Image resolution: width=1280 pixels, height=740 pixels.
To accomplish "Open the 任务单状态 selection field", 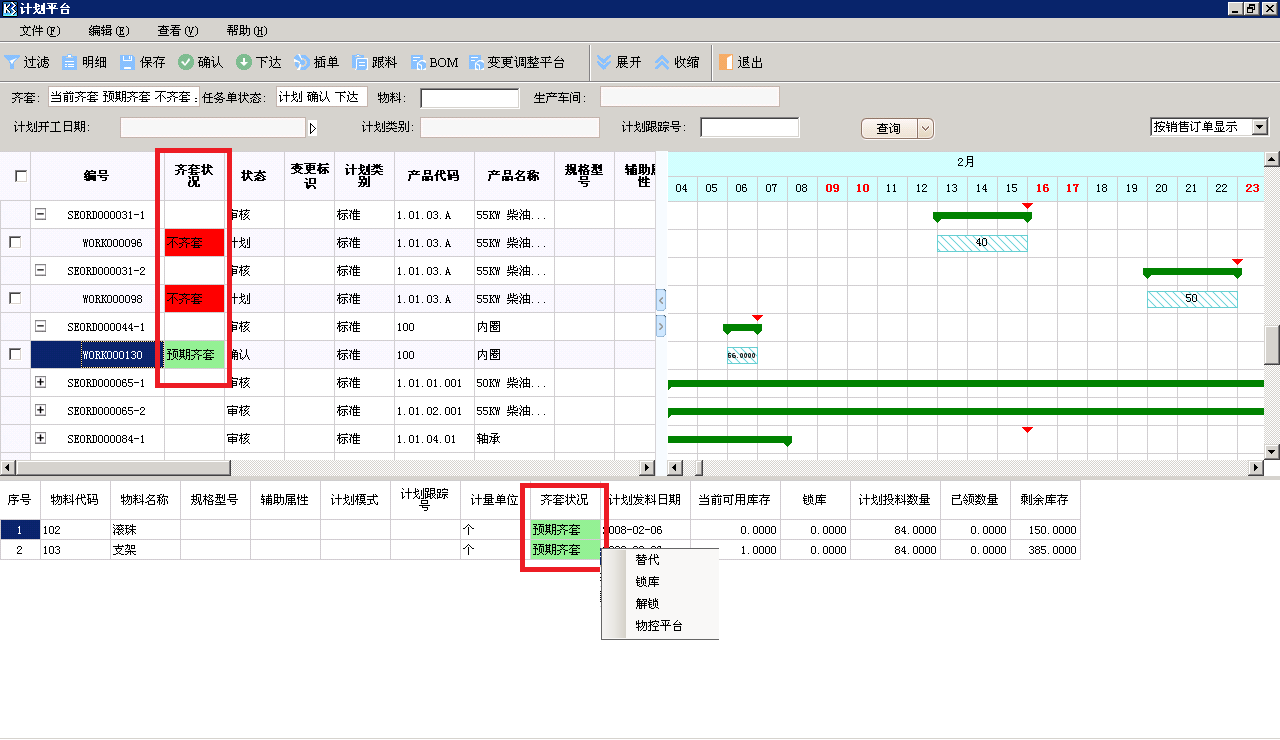I will pyautogui.click(x=322, y=97).
